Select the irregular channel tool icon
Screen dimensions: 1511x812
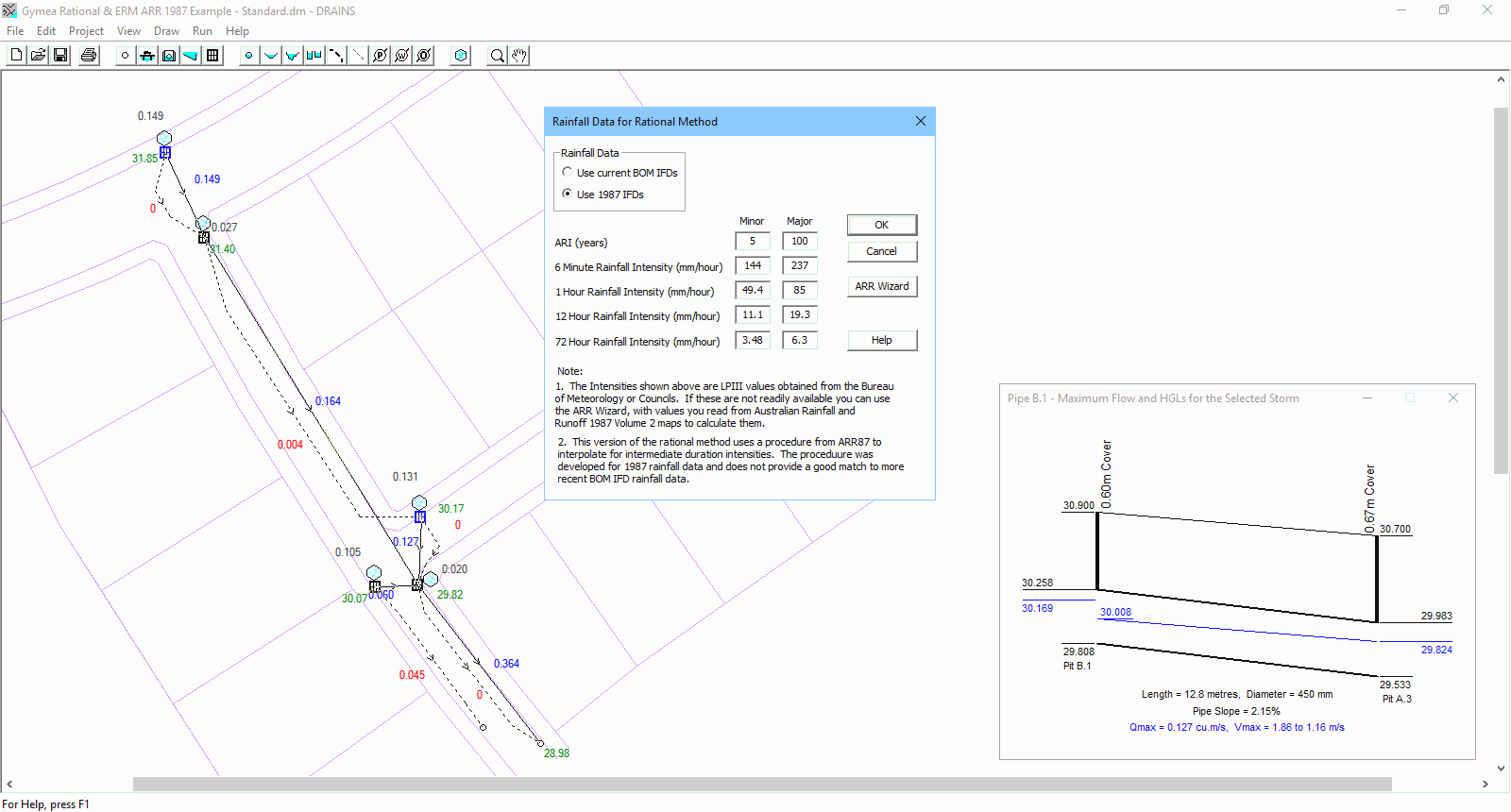292,56
